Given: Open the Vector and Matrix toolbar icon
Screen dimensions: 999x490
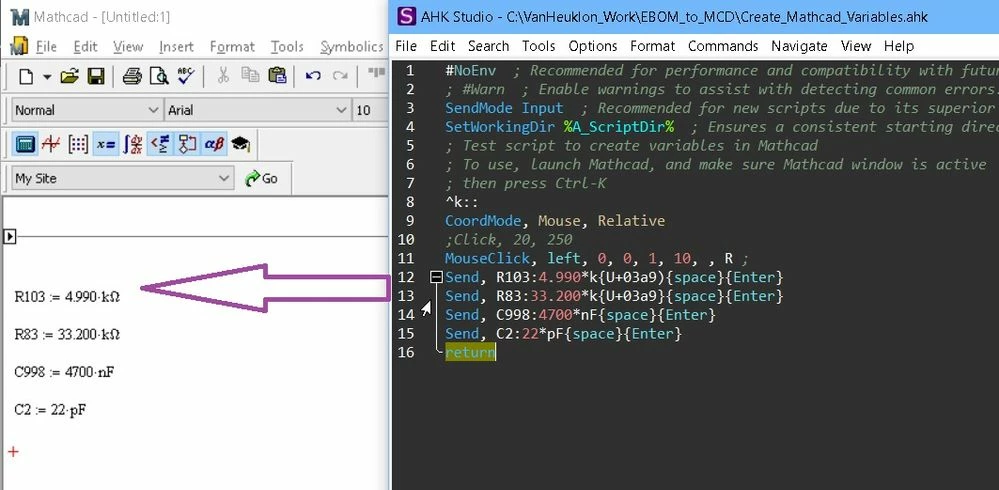Looking at the screenshot, I should pyautogui.click(x=78, y=144).
